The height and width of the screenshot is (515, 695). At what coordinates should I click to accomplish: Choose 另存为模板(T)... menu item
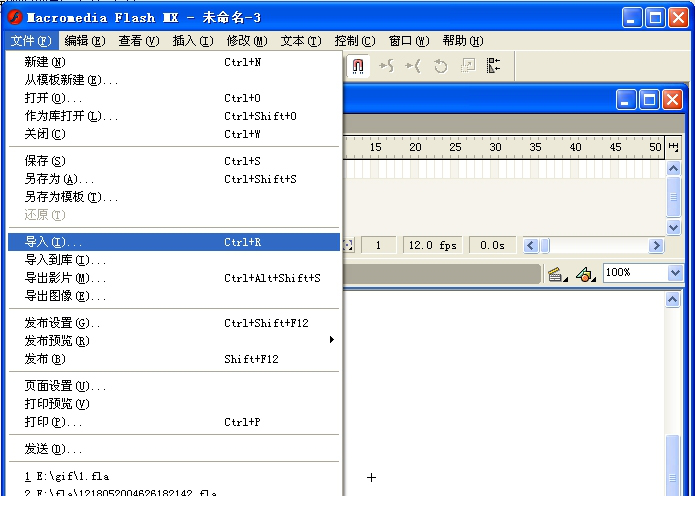[x=174, y=197]
